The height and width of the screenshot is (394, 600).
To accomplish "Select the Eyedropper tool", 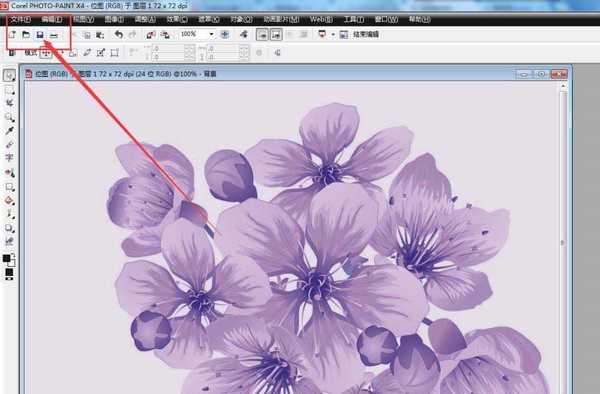I will click(x=10, y=131).
